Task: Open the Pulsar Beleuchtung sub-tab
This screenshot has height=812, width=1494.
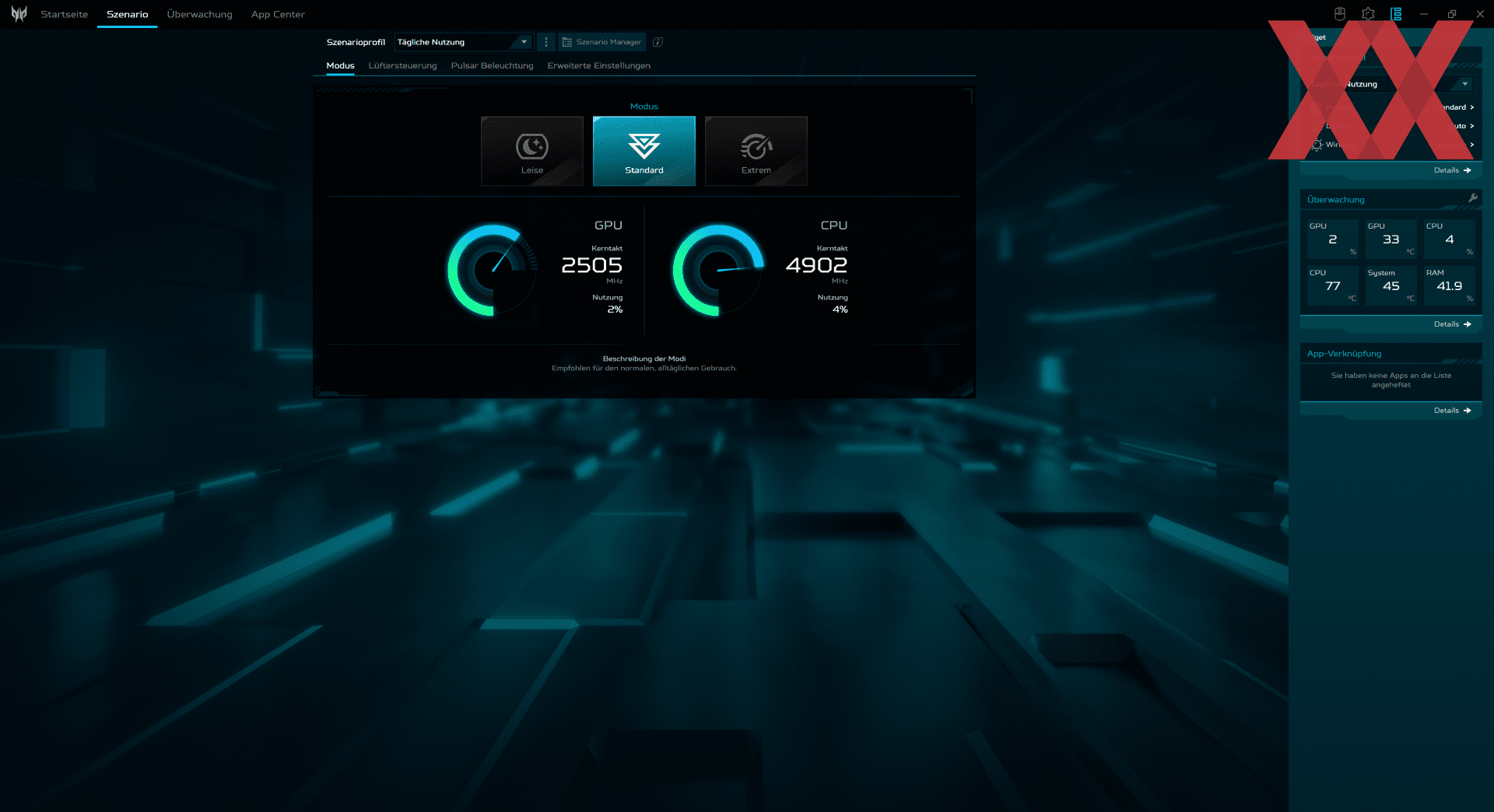Action: pos(493,65)
